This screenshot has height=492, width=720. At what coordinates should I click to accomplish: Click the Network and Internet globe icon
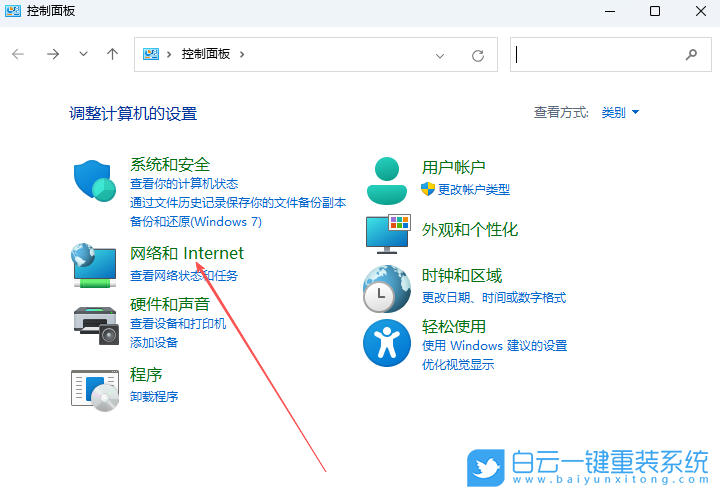pyautogui.click(x=95, y=266)
